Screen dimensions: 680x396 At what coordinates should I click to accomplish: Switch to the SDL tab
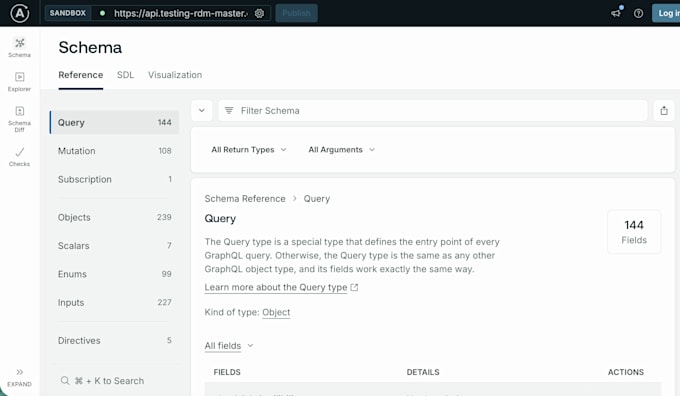coord(125,75)
